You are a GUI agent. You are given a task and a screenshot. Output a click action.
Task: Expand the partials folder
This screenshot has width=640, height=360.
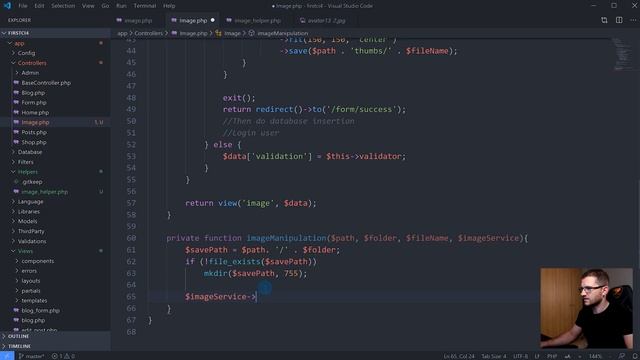[x=55, y=291]
